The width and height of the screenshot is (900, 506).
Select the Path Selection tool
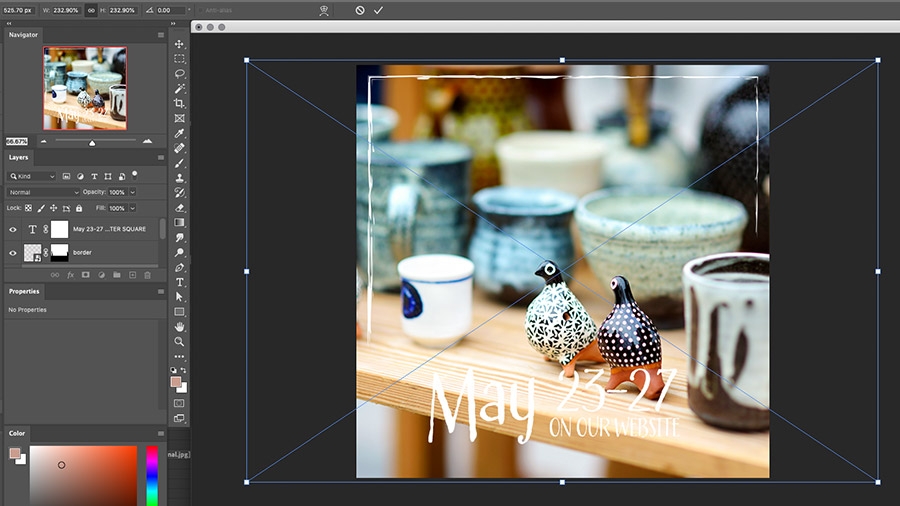coord(180,297)
